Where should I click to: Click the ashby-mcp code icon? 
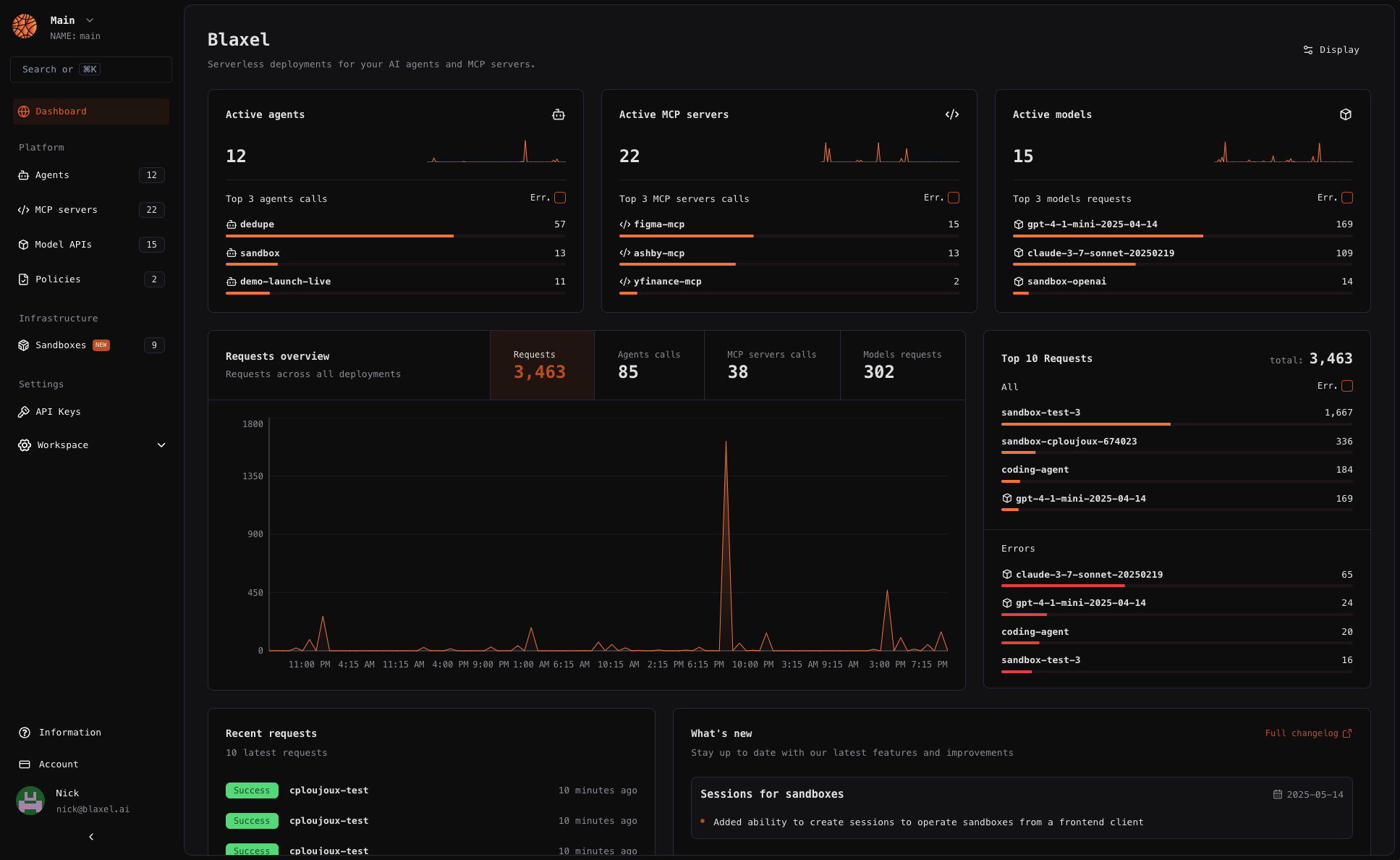[x=625, y=253]
